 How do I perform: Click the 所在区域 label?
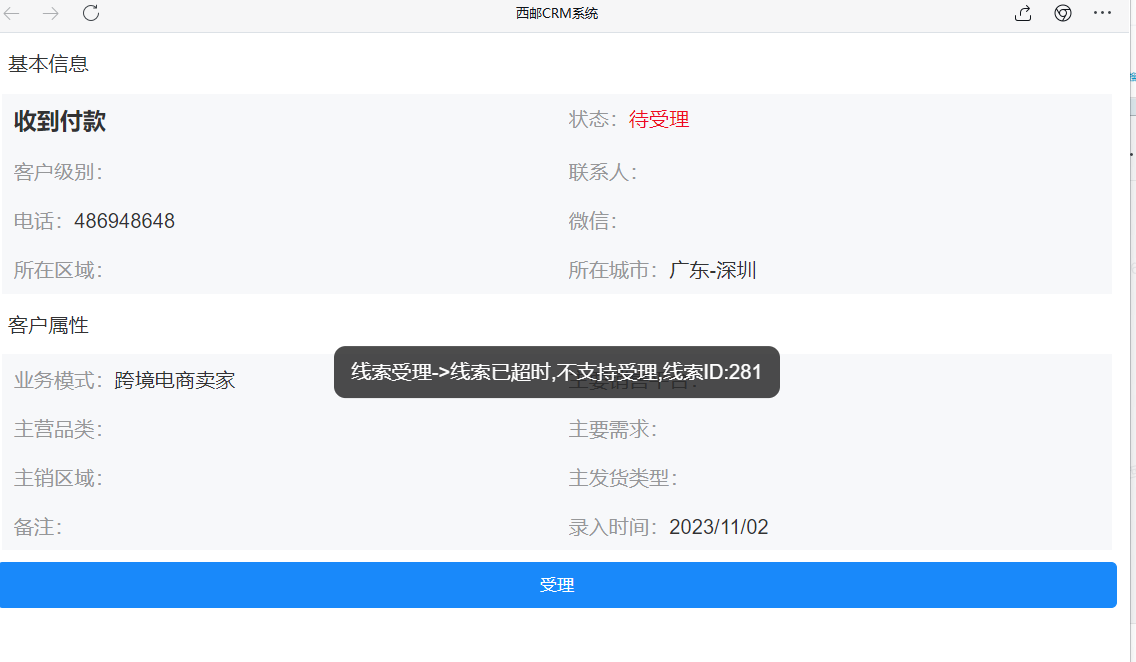58,270
